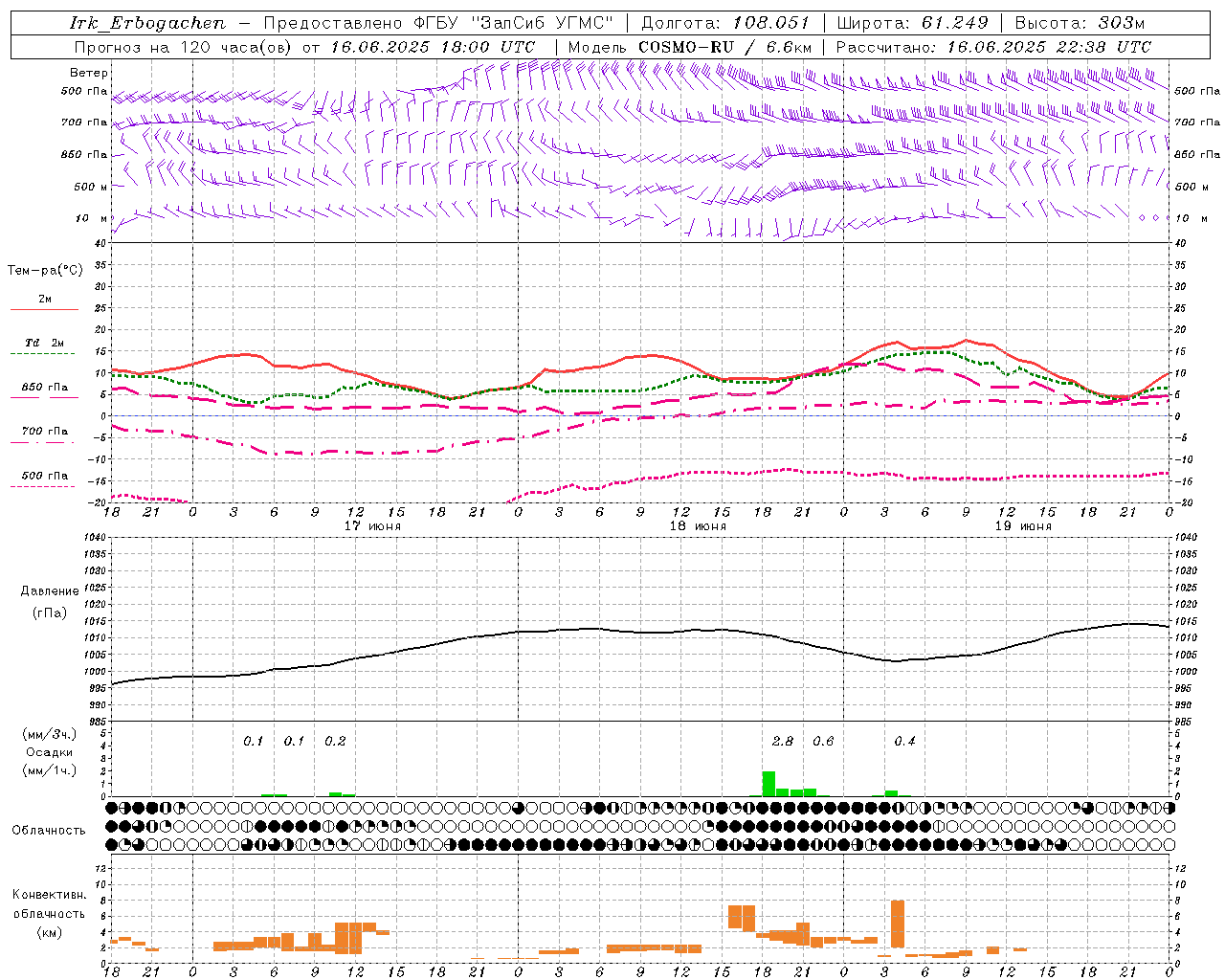Click the forecast start time 16.06.2025 18:00 UTC
The width and height of the screenshot is (1225, 980).
point(433,47)
